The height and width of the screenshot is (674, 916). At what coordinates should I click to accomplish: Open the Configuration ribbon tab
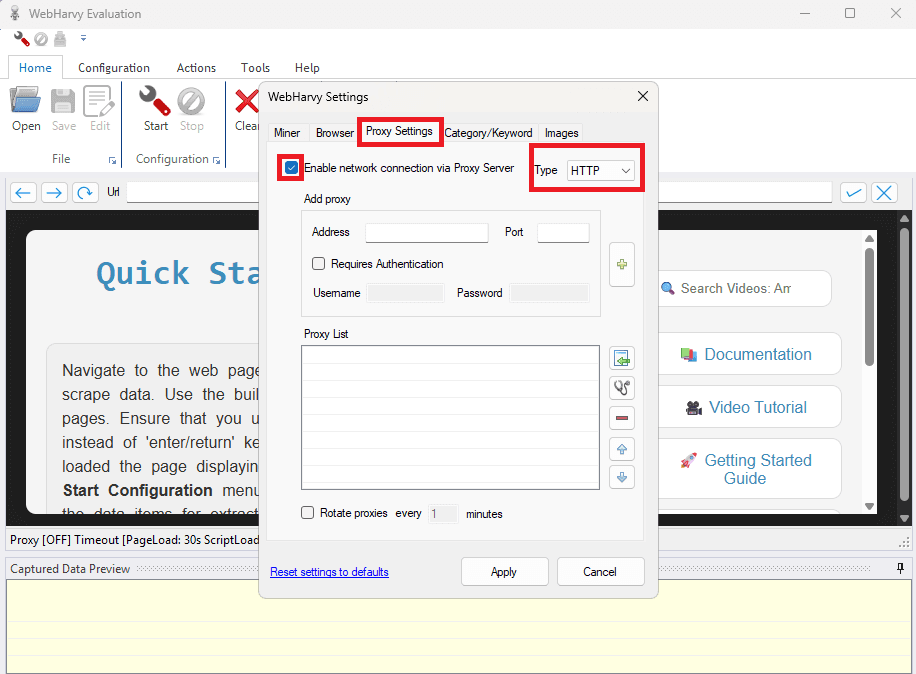[x=113, y=67]
